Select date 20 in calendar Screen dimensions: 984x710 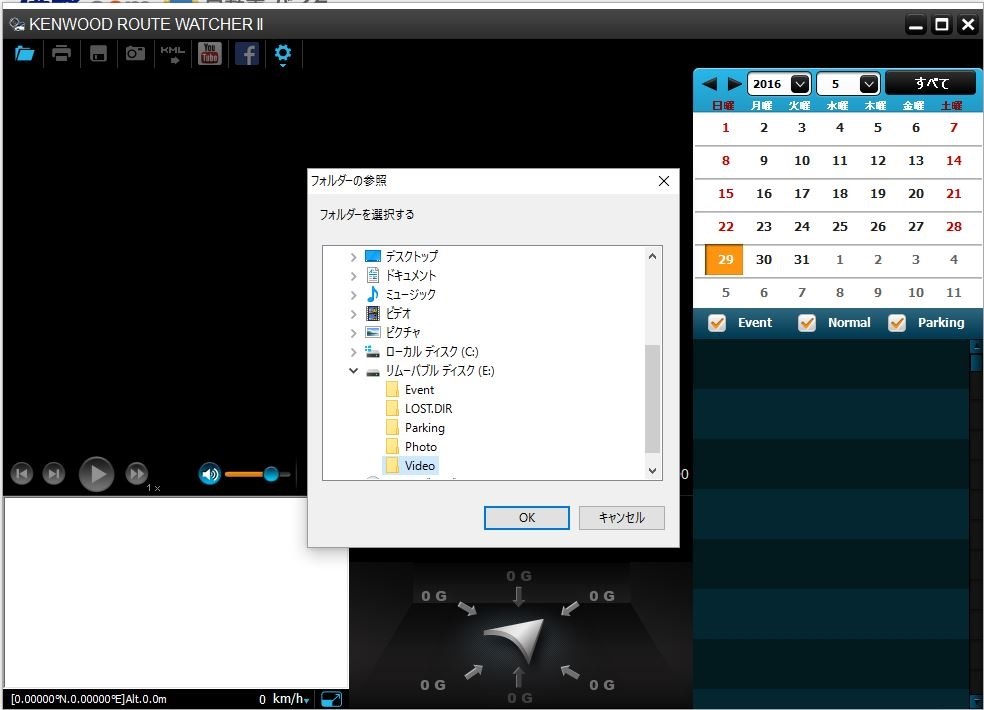916,194
